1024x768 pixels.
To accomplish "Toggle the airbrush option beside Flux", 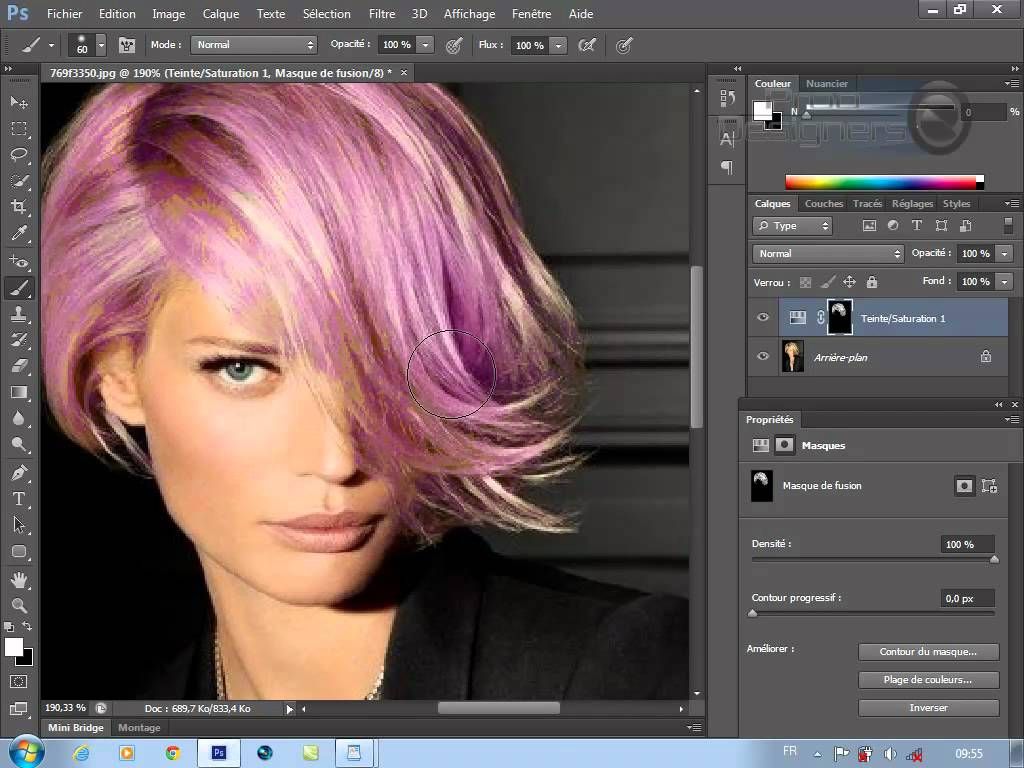I will coord(587,45).
